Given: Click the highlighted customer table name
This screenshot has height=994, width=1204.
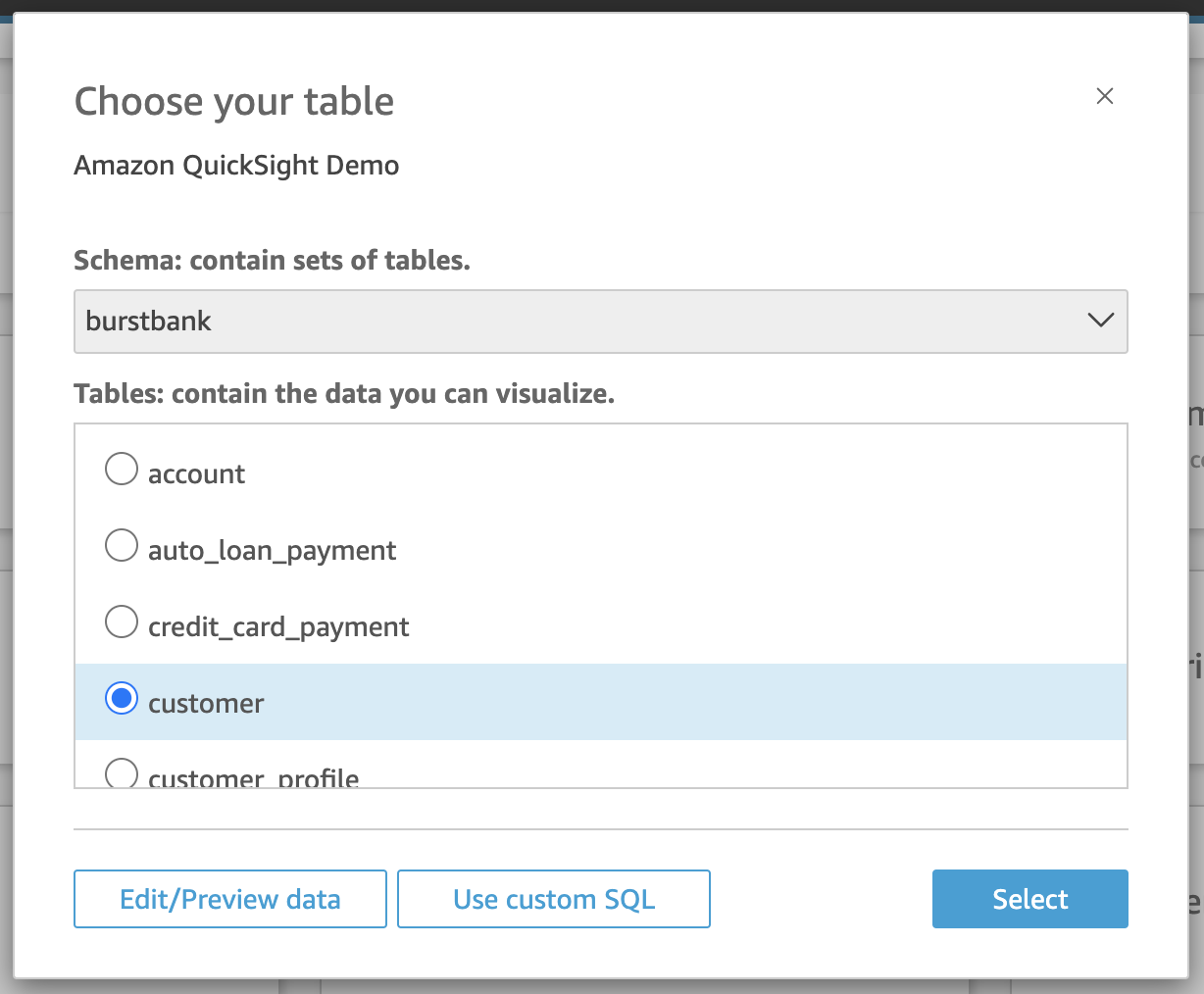Looking at the screenshot, I should (206, 704).
